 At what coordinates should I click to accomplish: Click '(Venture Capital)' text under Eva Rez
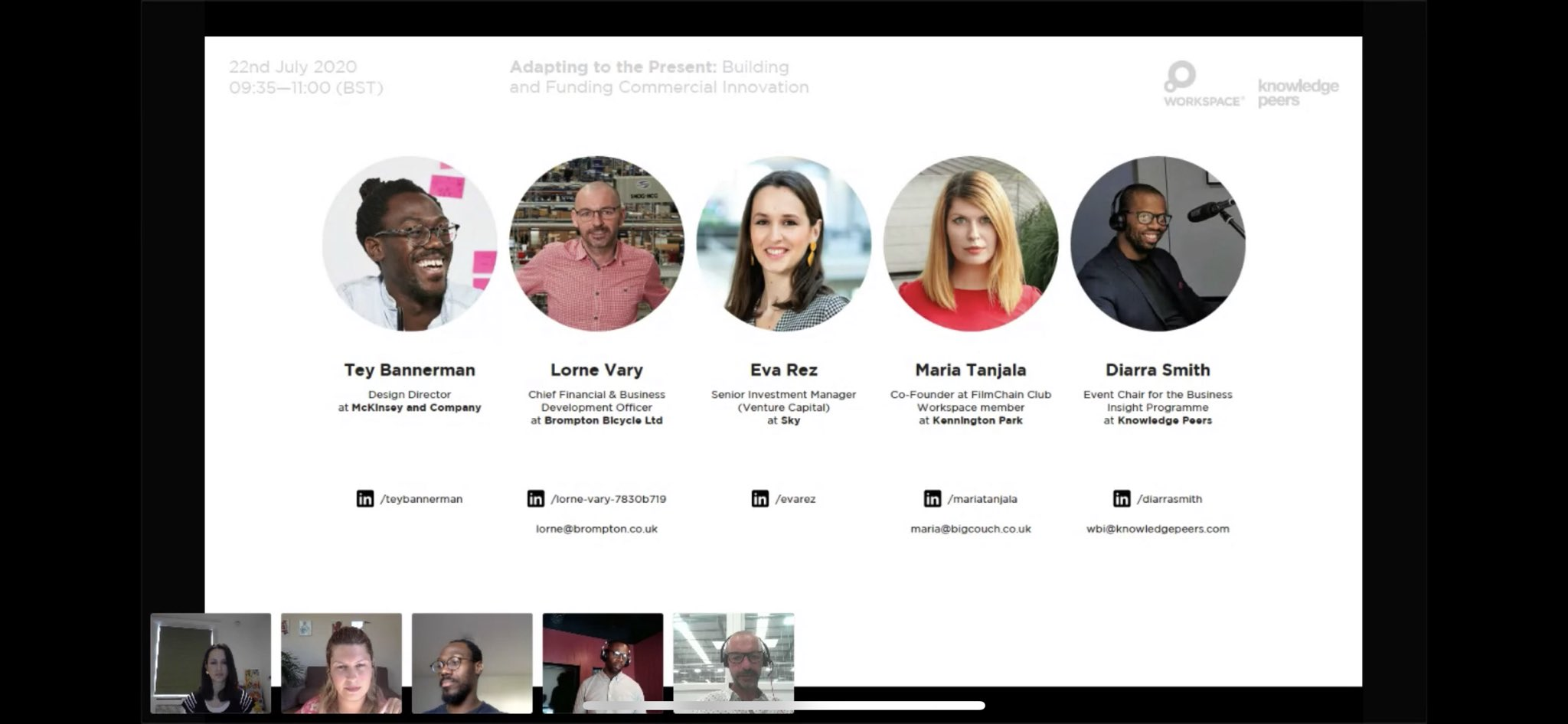click(784, 408)
